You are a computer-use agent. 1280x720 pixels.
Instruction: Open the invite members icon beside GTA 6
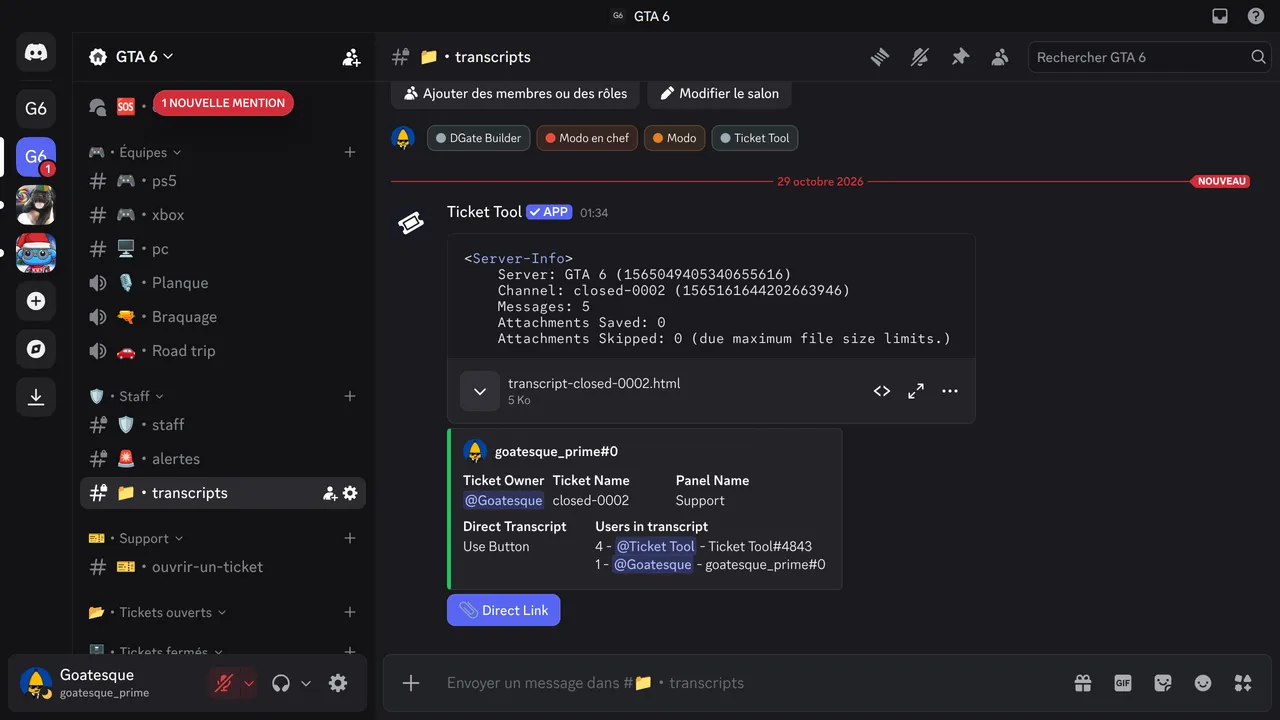(351, 57)
